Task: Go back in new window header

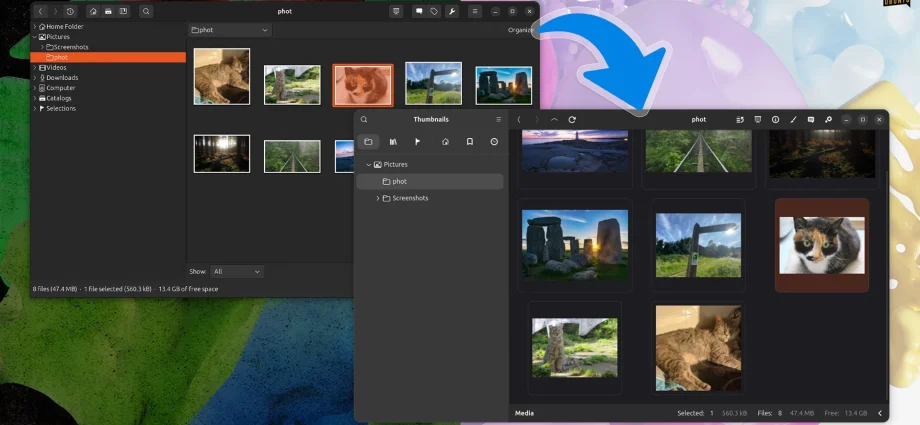Action: point(519,119)
